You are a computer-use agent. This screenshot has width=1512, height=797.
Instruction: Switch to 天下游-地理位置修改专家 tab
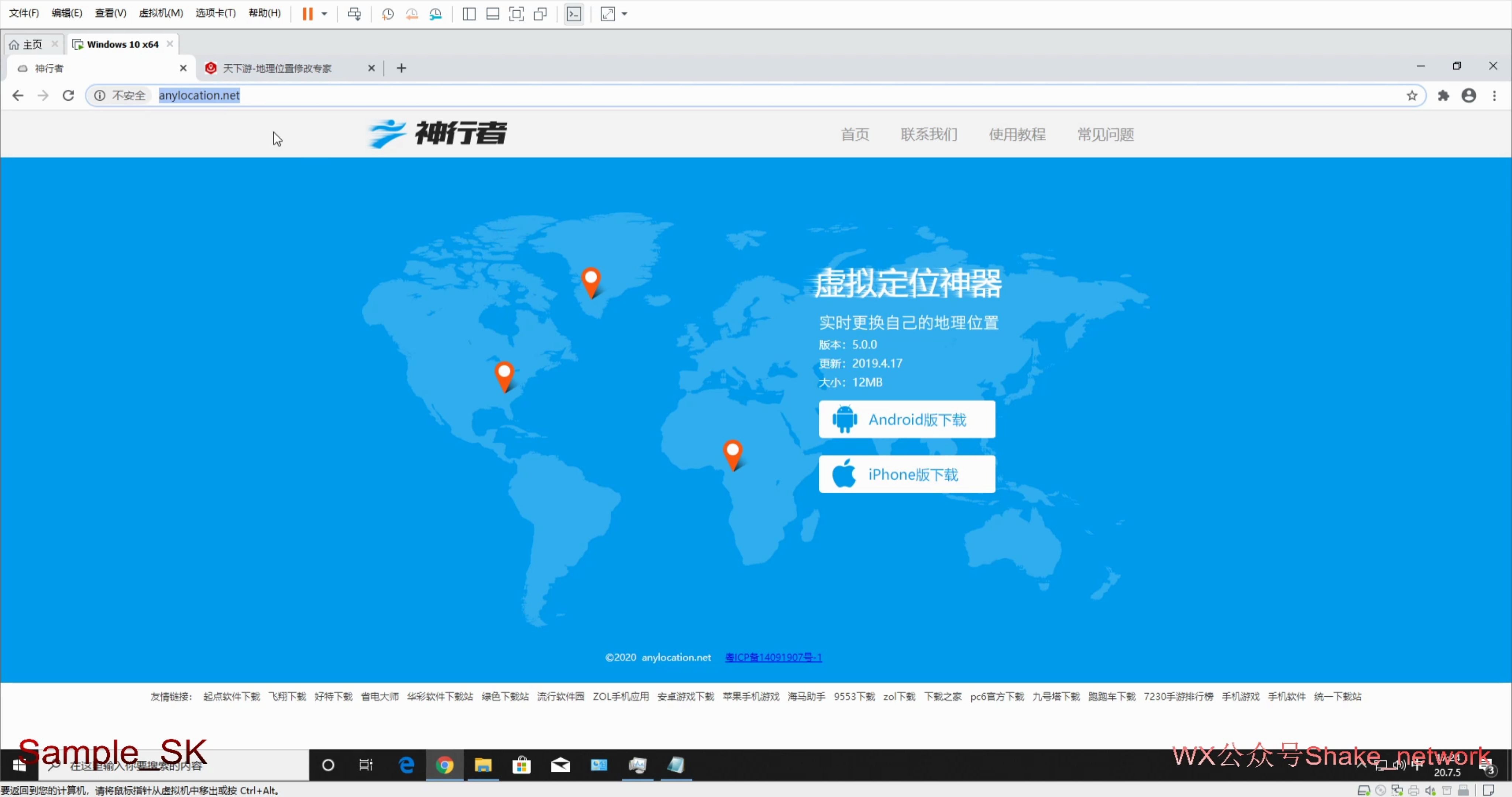[x=277, y=68]
